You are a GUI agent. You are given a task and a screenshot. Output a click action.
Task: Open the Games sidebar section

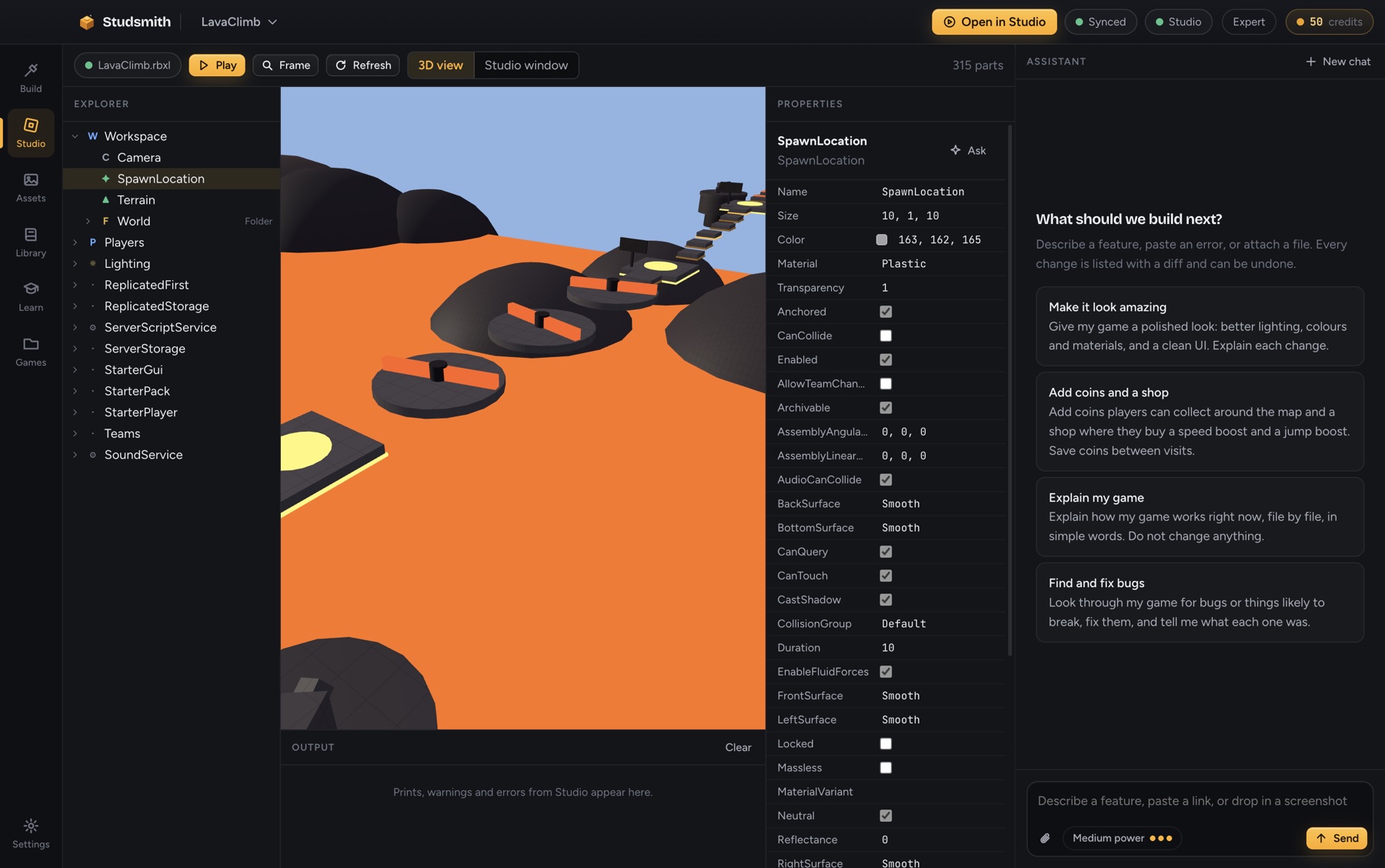pyautogui.click(x=31, y=352)
